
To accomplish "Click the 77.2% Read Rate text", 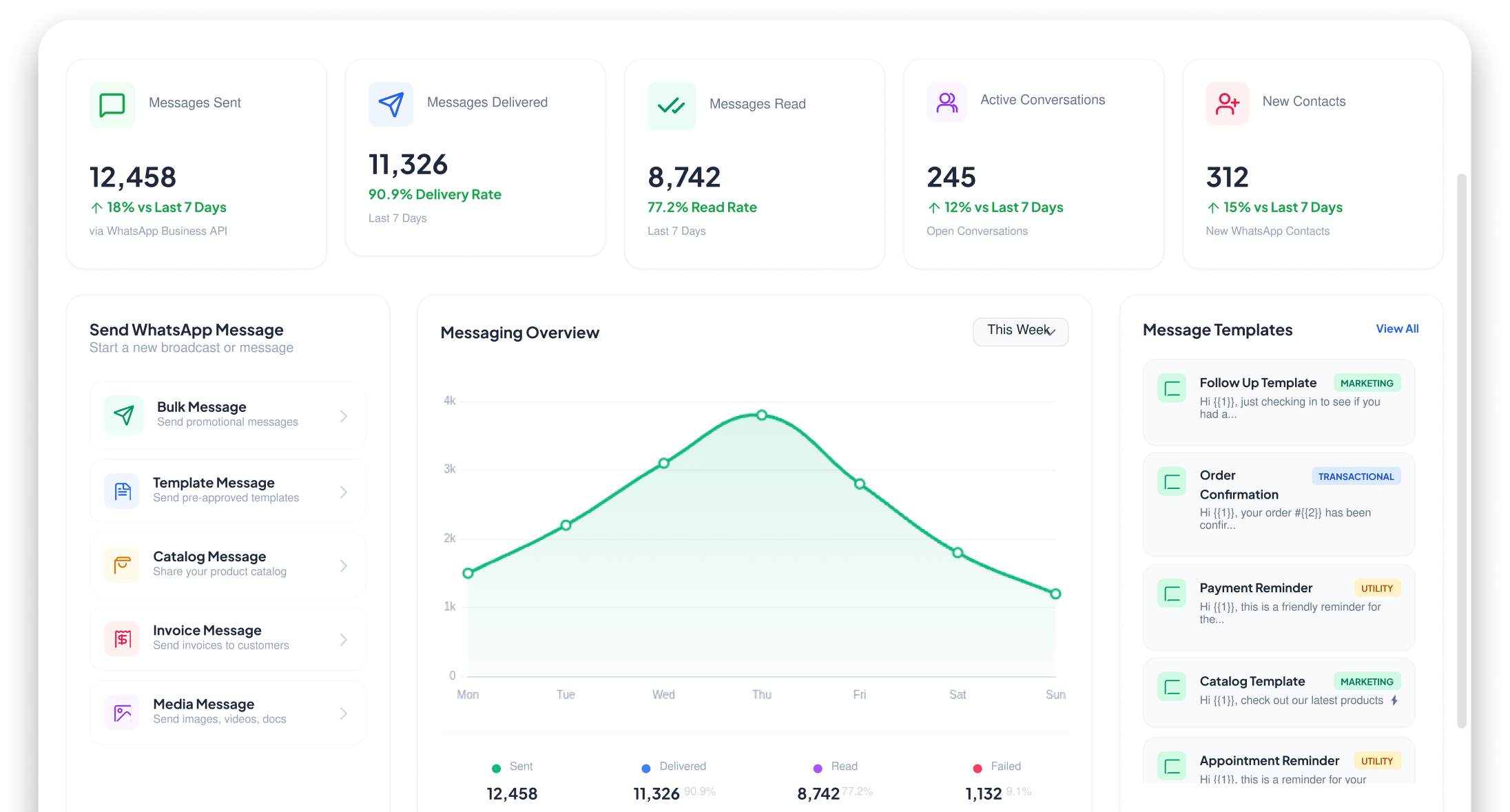I will pyautogui.click(x=702, y=207).
